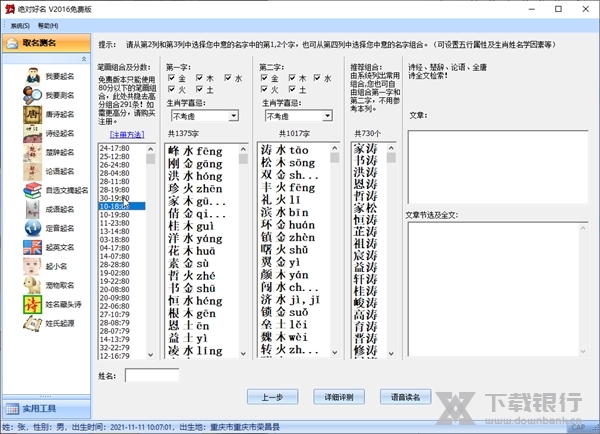Toggle 水 checkbox under 第一字
Image resolution: width=600 pixels, height=434 pixels.
tap(228, 78)
